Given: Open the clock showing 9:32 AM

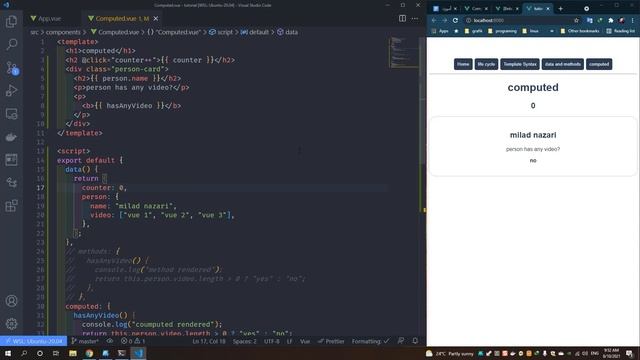Looking at the screenshot, I should [x=611, y=353].
